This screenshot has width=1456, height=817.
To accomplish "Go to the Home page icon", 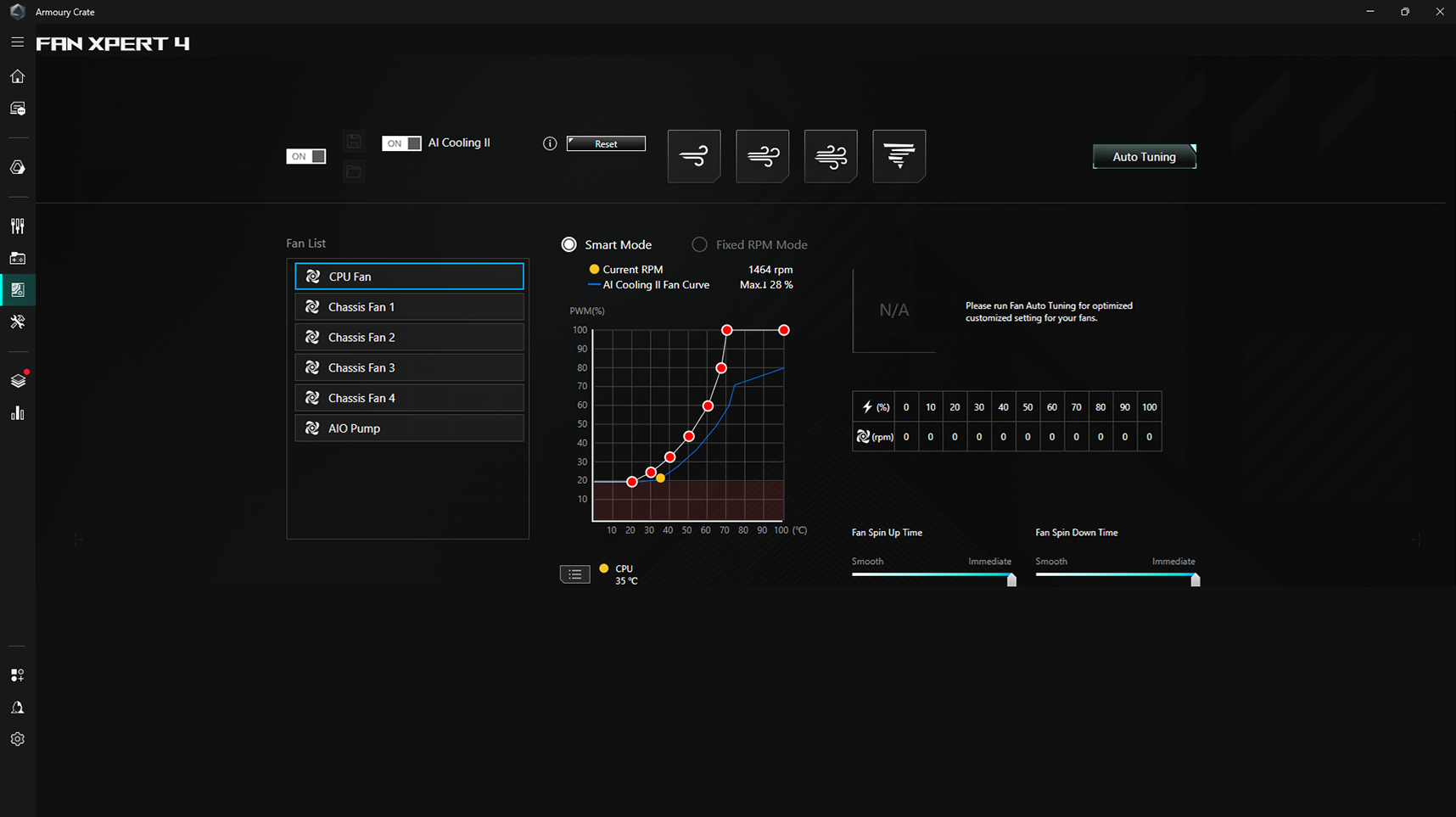I will coord(17,76).
